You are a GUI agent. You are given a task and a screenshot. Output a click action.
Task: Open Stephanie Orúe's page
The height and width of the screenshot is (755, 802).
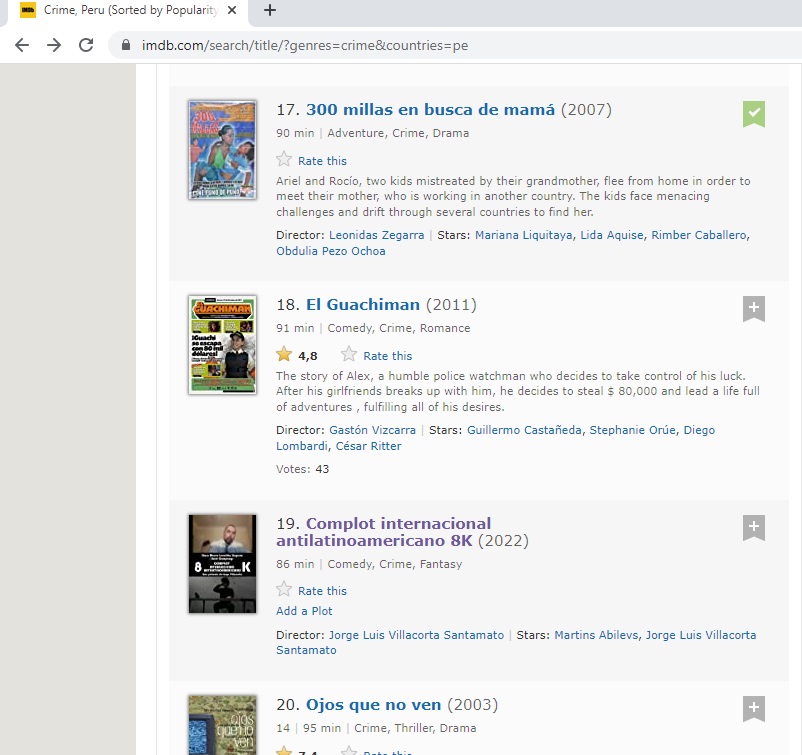[633, 430]
